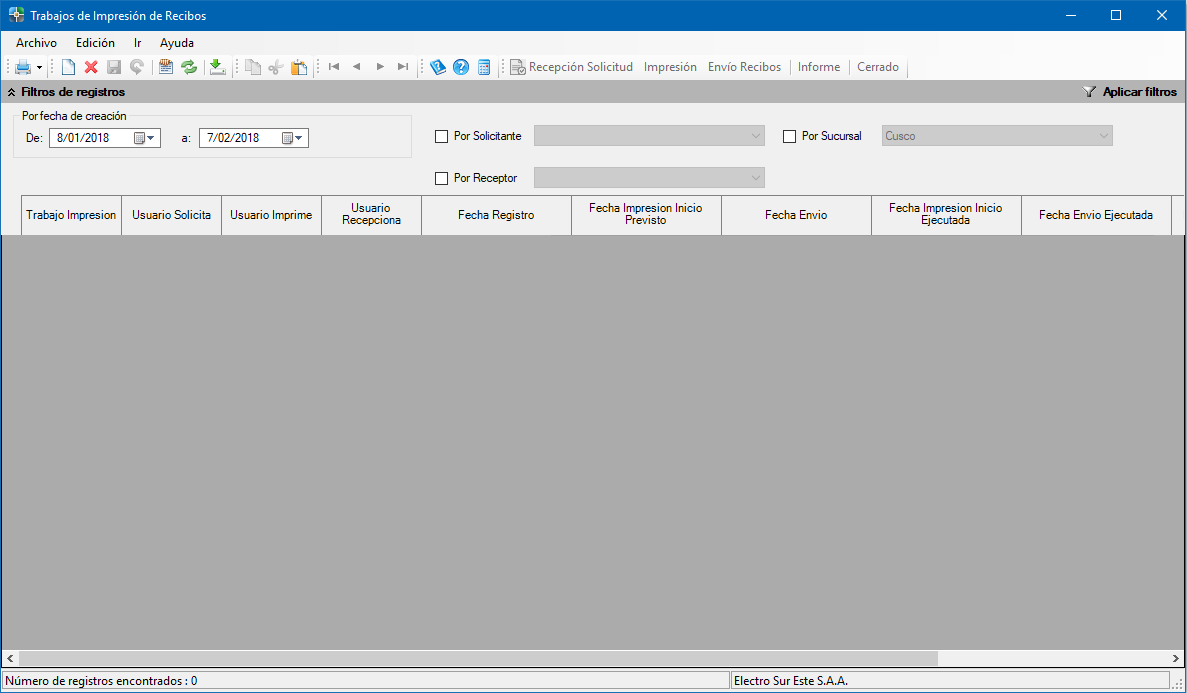
Task: Collapse the Filtros de registros panel
Action: [11, 92]
